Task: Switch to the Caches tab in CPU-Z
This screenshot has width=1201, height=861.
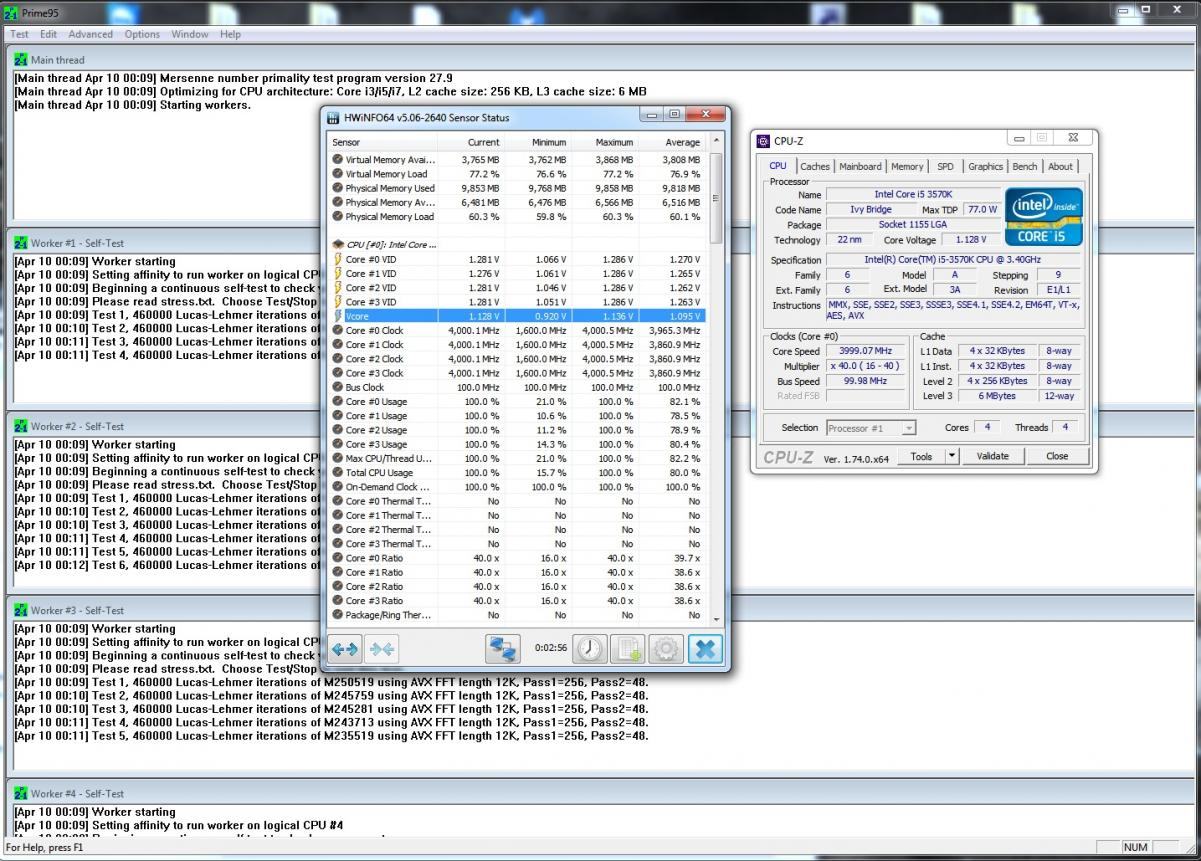Action: (814, 167)
